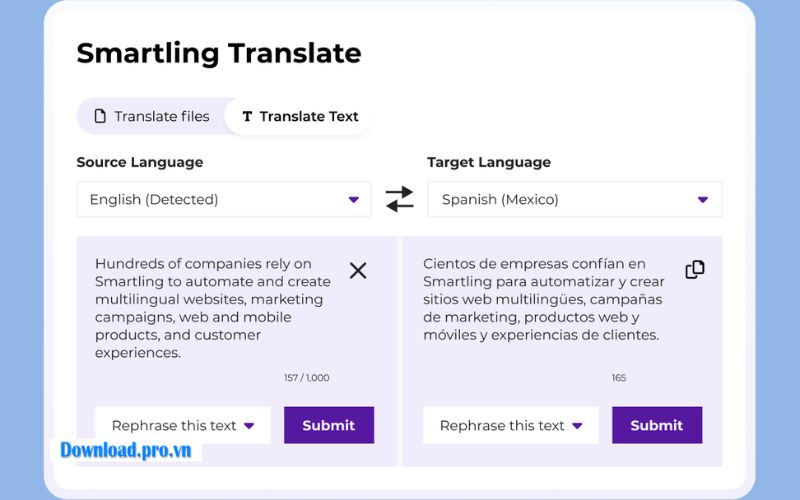Clear the source text with X icon

click(x=358, y=270)
